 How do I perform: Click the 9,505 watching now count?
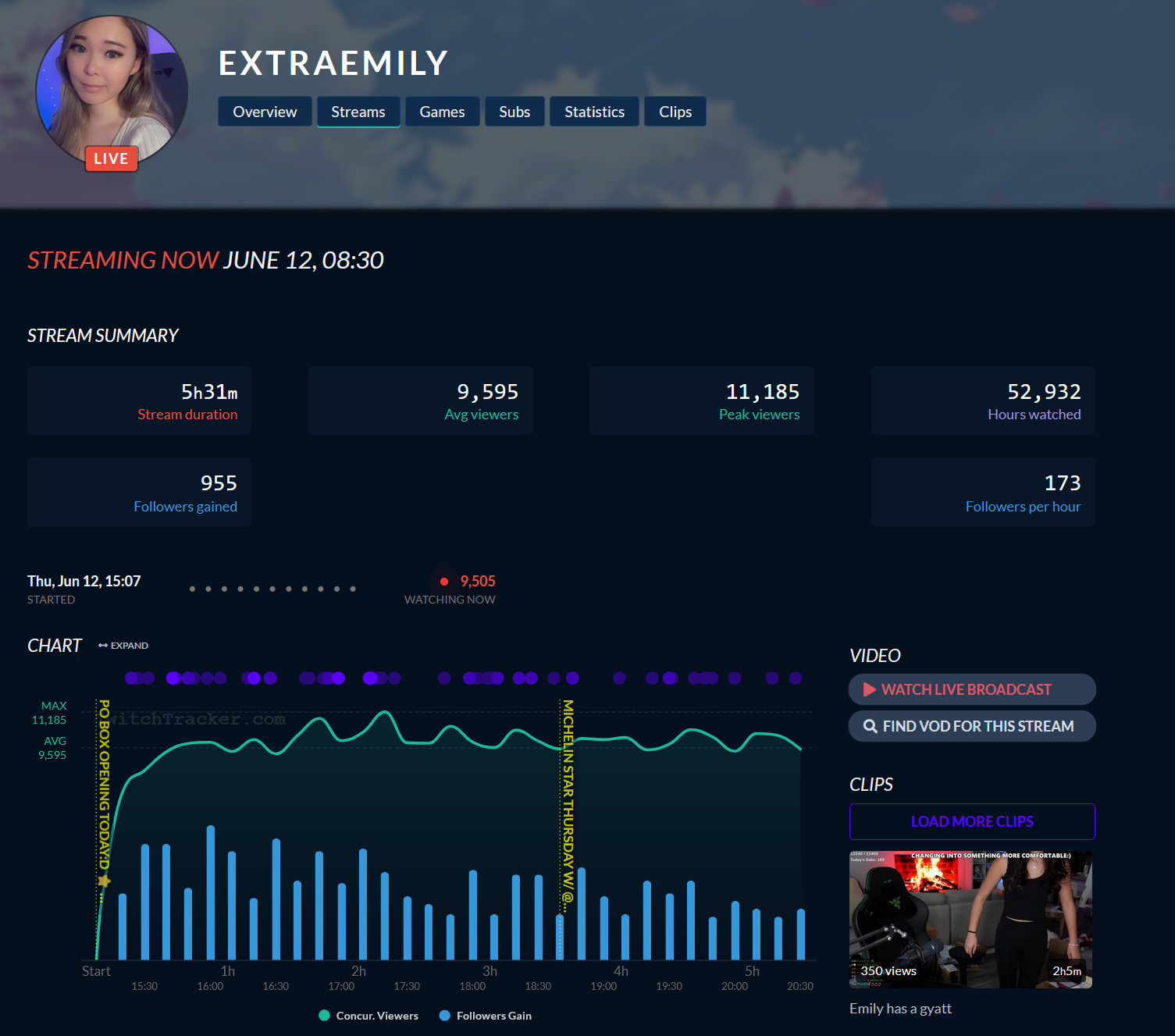coord(478,582)
